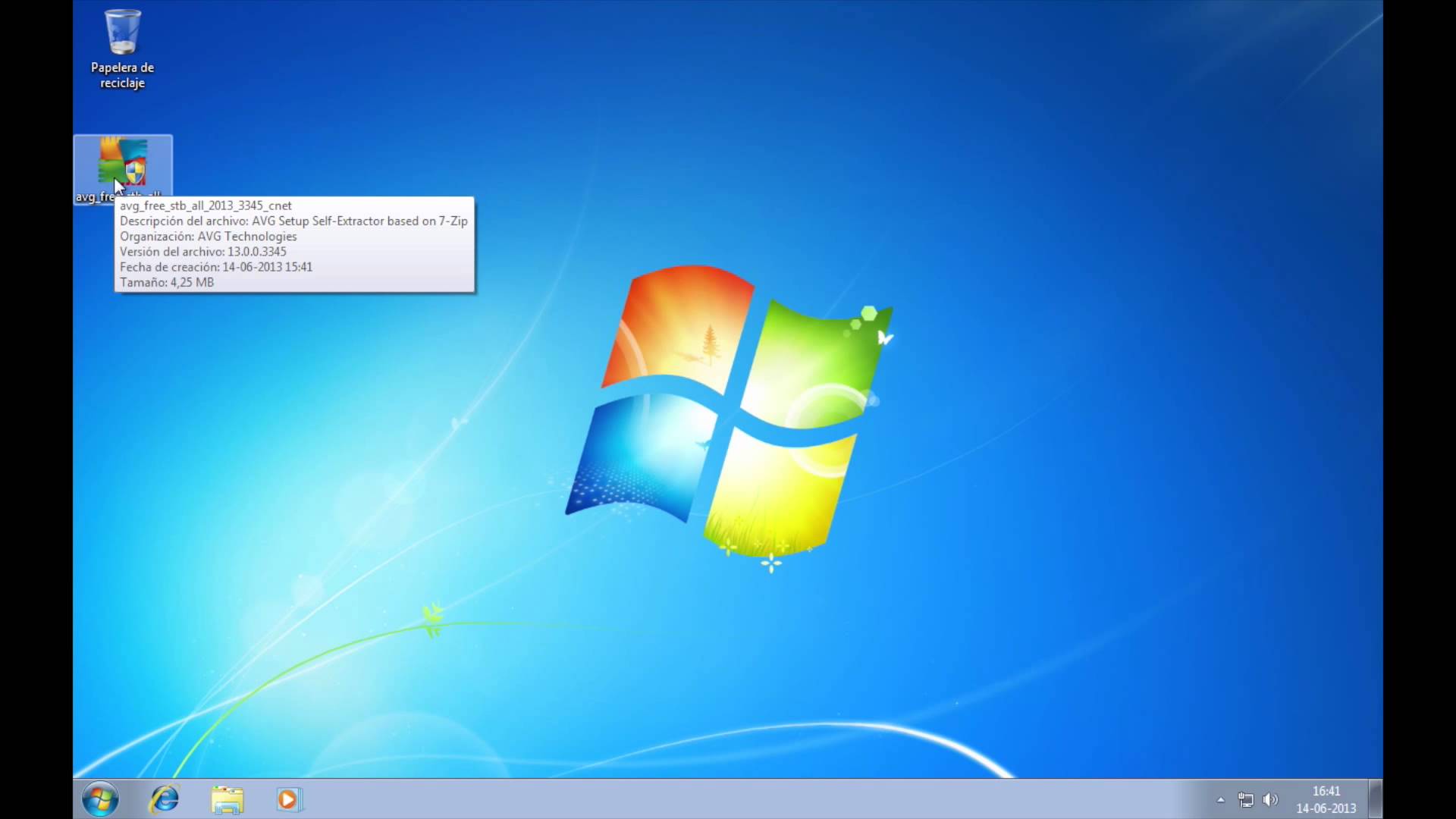Select the Papelera de reciclaje desktop icon
Image resolution: width=1456 pixels, height=819 pixels.
tap(122, 33)
